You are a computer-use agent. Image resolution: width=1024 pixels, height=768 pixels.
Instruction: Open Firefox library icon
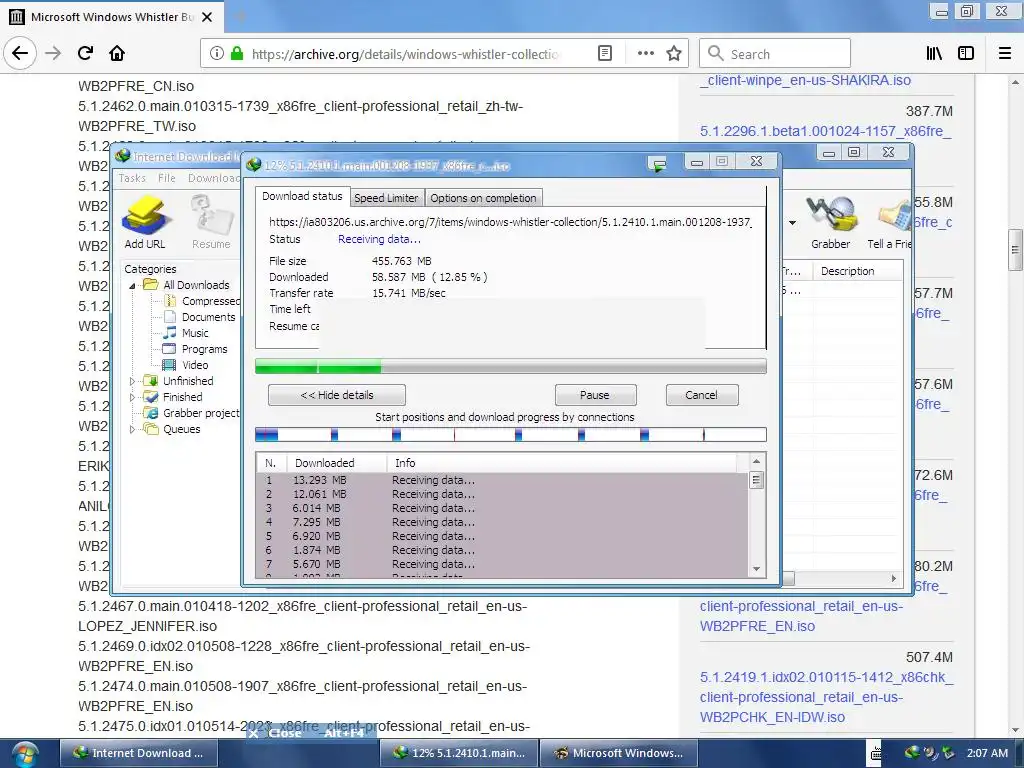pos(934,54)
